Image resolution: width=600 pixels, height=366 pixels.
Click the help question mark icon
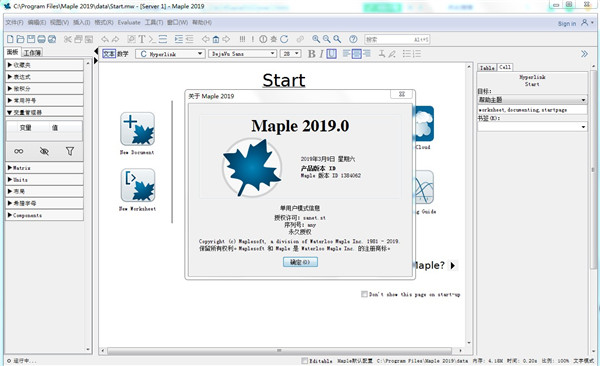pos(353,39)
